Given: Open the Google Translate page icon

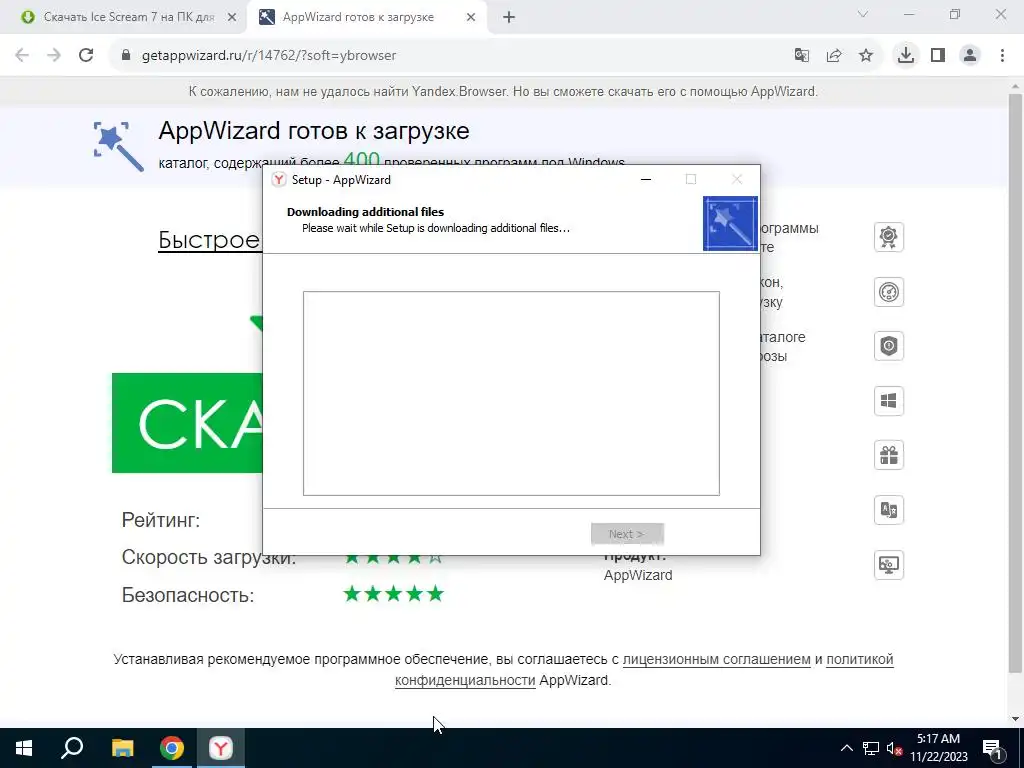Looking at the screenshot, I should (x=801, y=56).
